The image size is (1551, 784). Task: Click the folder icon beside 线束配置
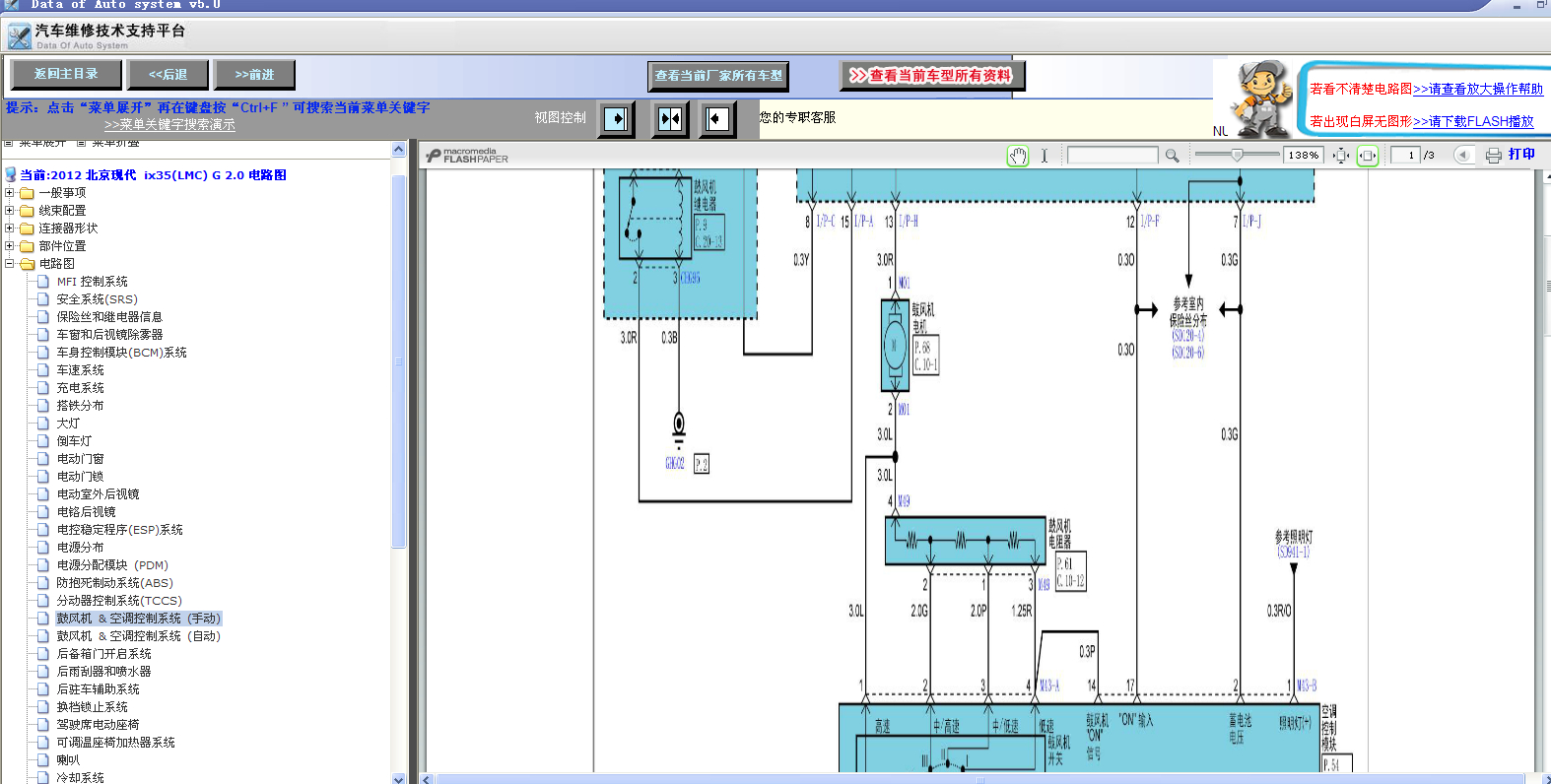(x=27, y=211)
